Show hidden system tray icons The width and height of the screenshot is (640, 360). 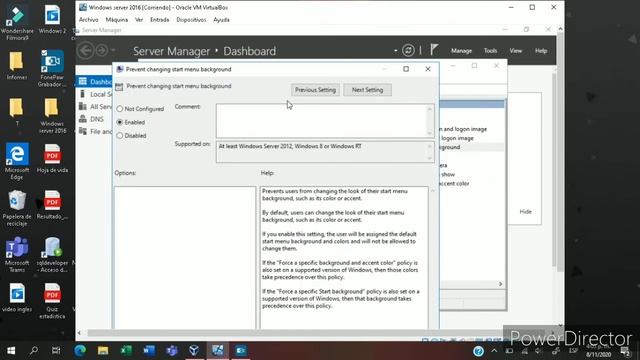(x=494, y=351)
